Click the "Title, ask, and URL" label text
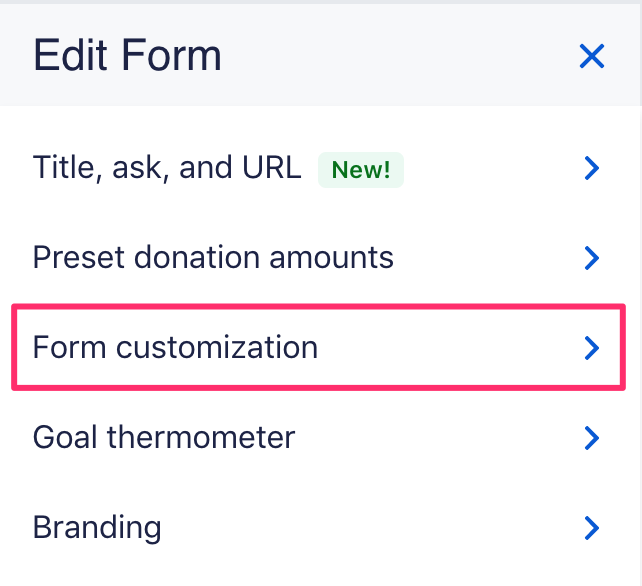The width and height of the screenshot is (642, 586). coord(167,168)
